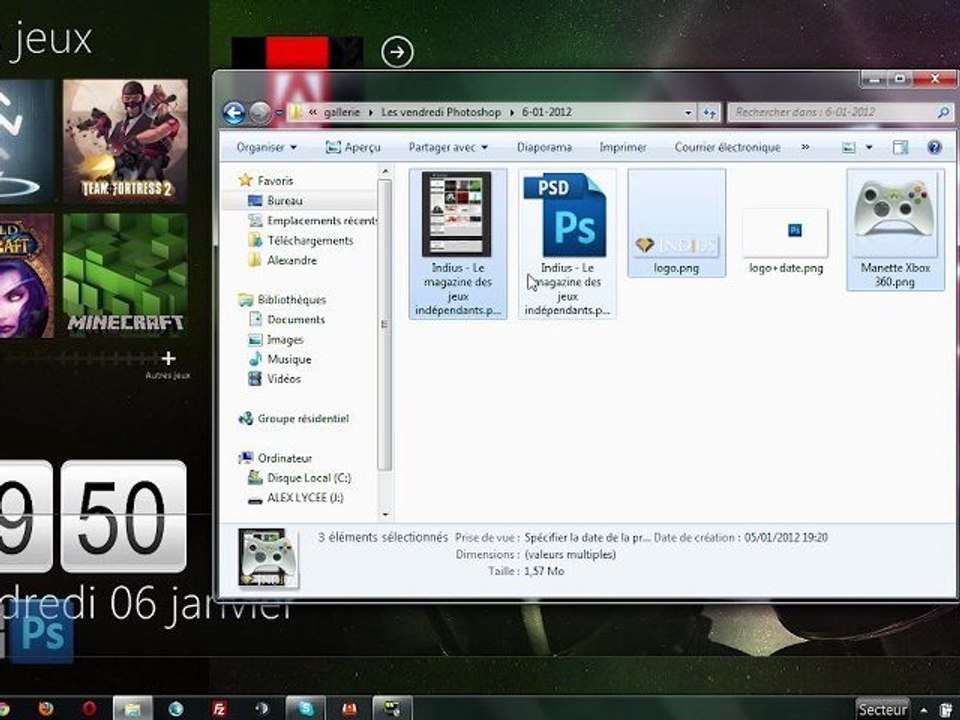This screenshot has height=720, width=960.
Task: Click the Photoshop Ps icon on the desktop
Action: [x=43, y=632]
